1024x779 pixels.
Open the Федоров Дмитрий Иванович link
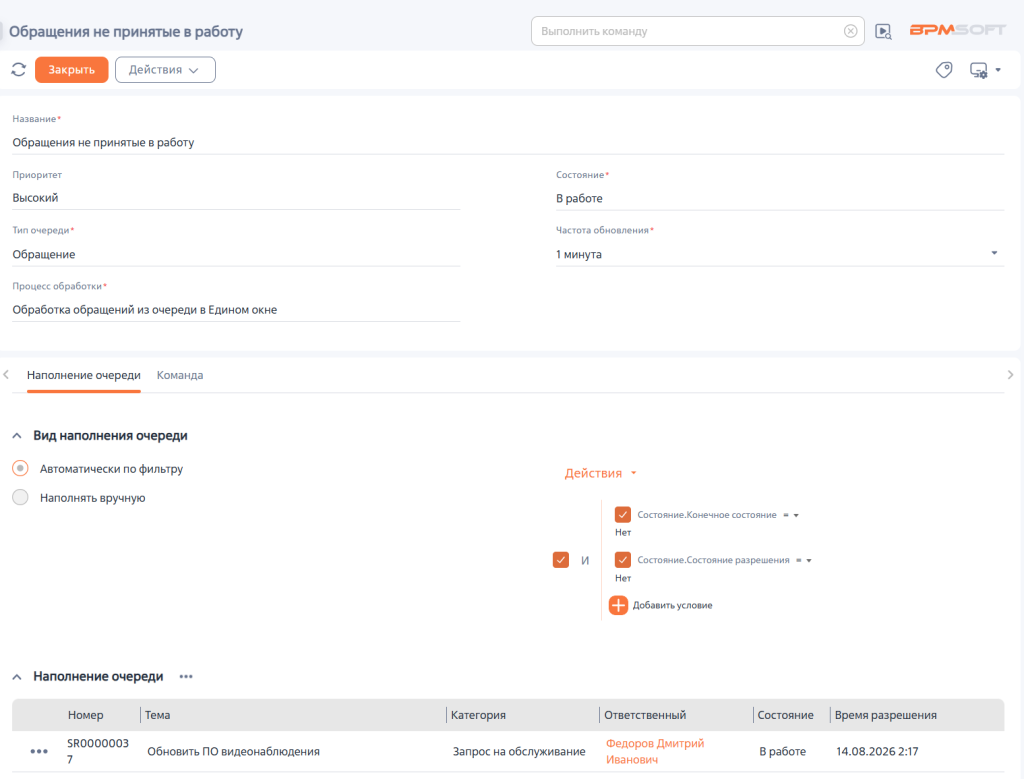655,752
